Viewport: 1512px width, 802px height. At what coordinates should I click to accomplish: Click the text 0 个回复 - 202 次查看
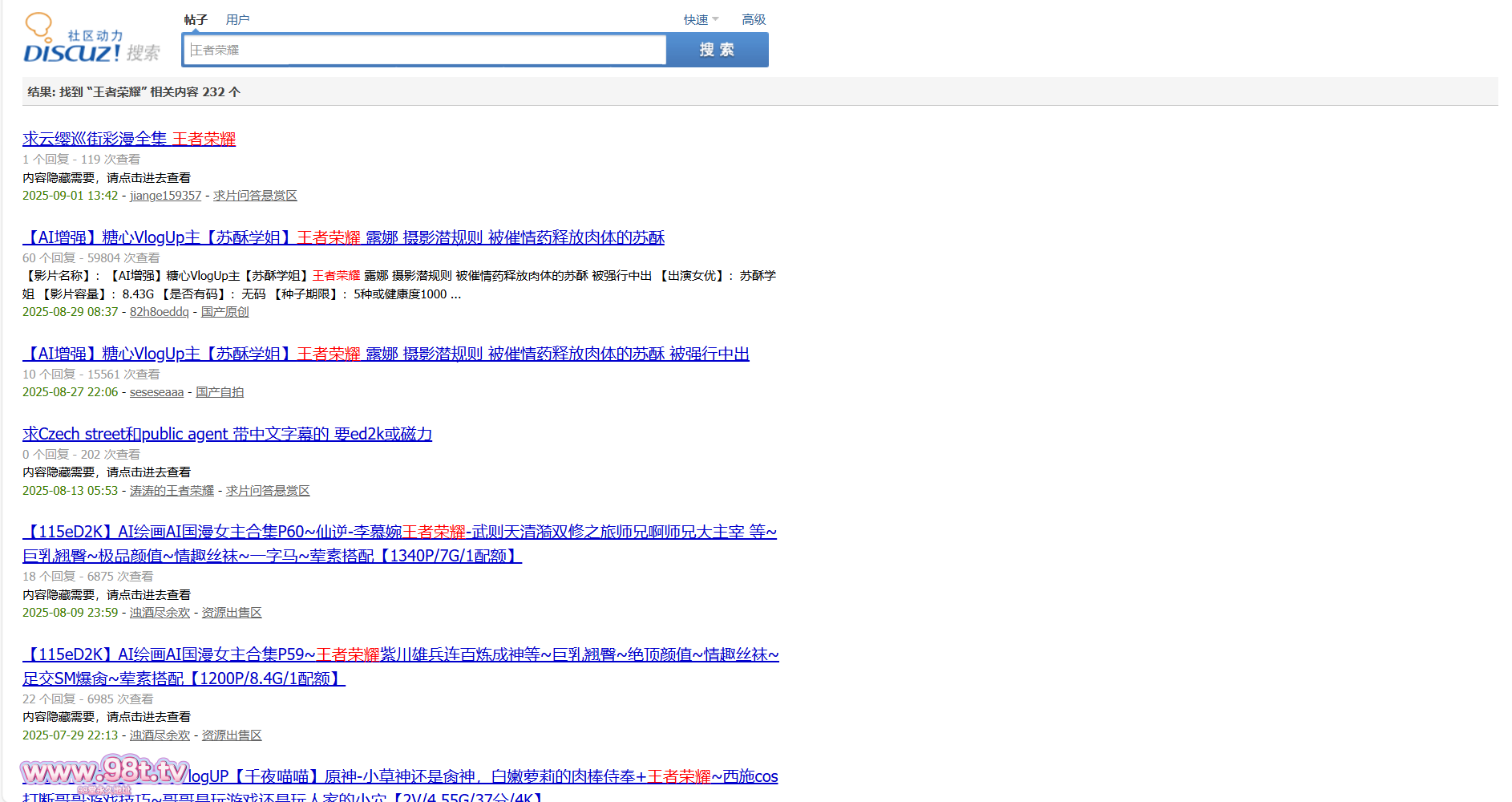[x=81, y=455]
